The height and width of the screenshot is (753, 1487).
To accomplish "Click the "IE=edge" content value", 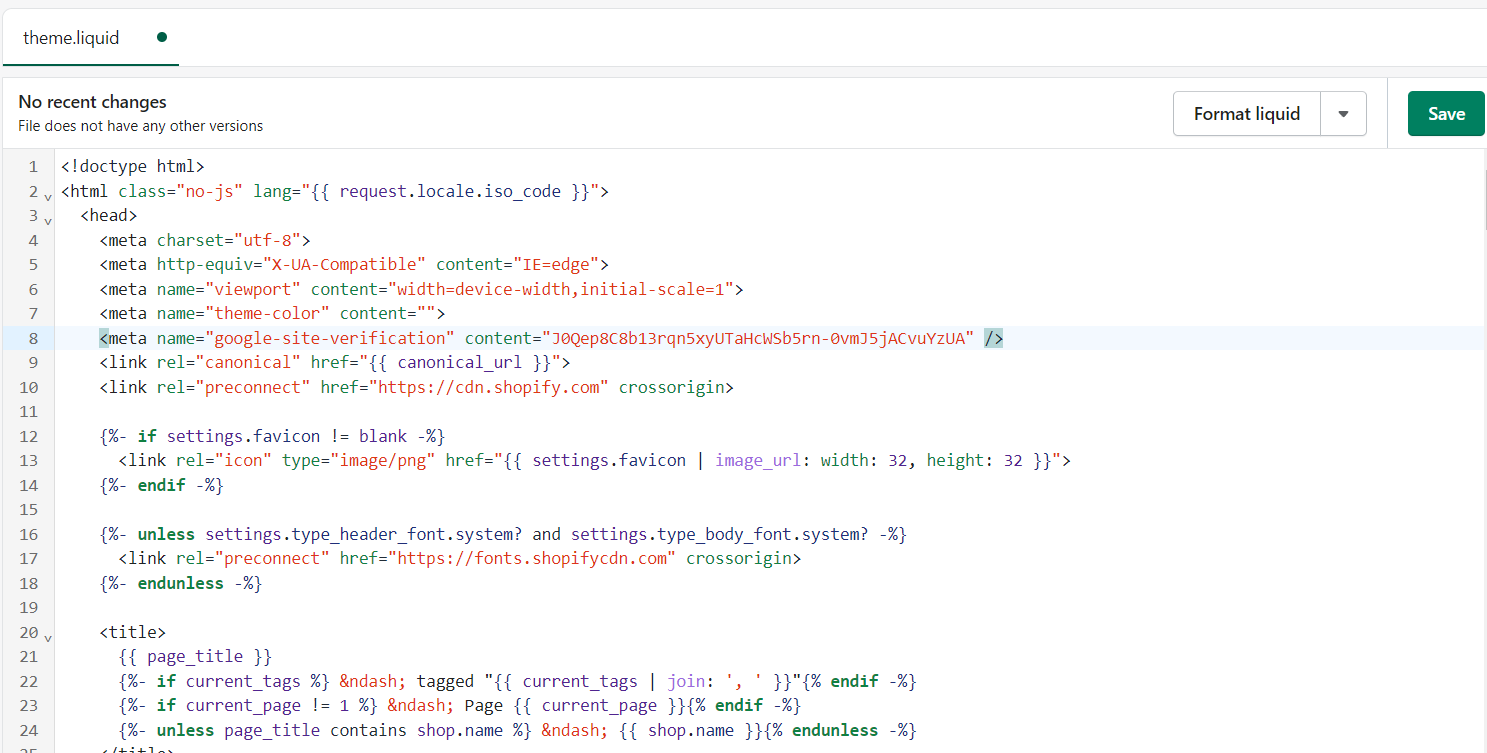I will pos(555,265).
